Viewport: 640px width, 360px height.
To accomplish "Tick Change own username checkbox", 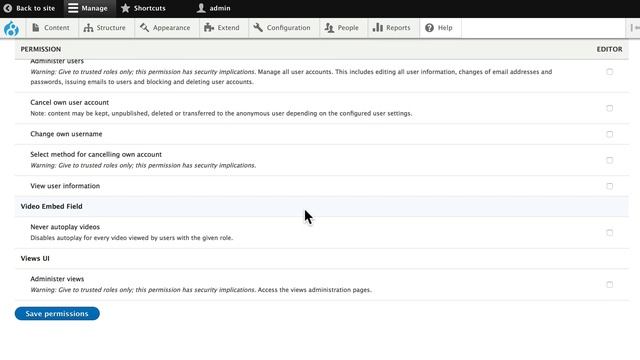I will click(x=609, y=134).
